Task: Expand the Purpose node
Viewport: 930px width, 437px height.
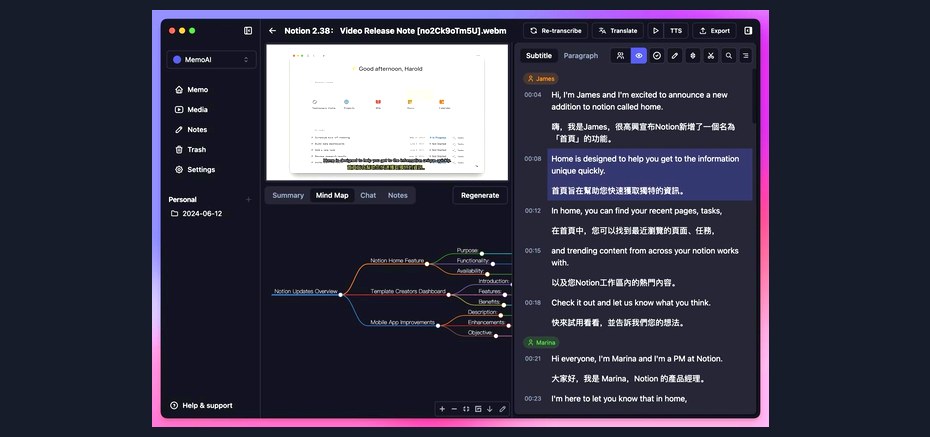Action: coord(482,253)
